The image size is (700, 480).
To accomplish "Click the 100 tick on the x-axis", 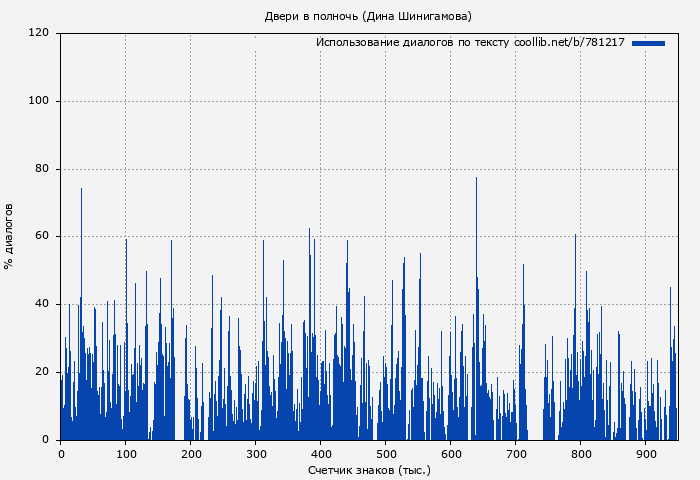I will [126, 453].
